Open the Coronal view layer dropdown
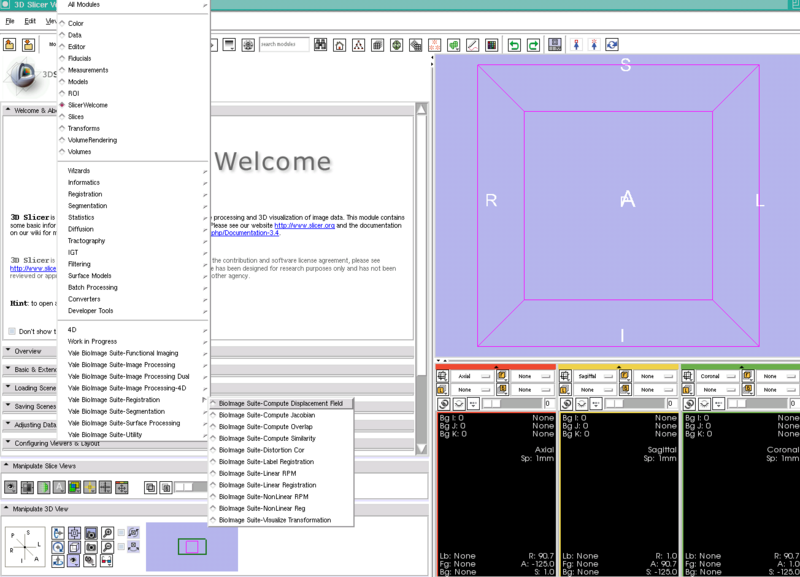 [768, 376]
